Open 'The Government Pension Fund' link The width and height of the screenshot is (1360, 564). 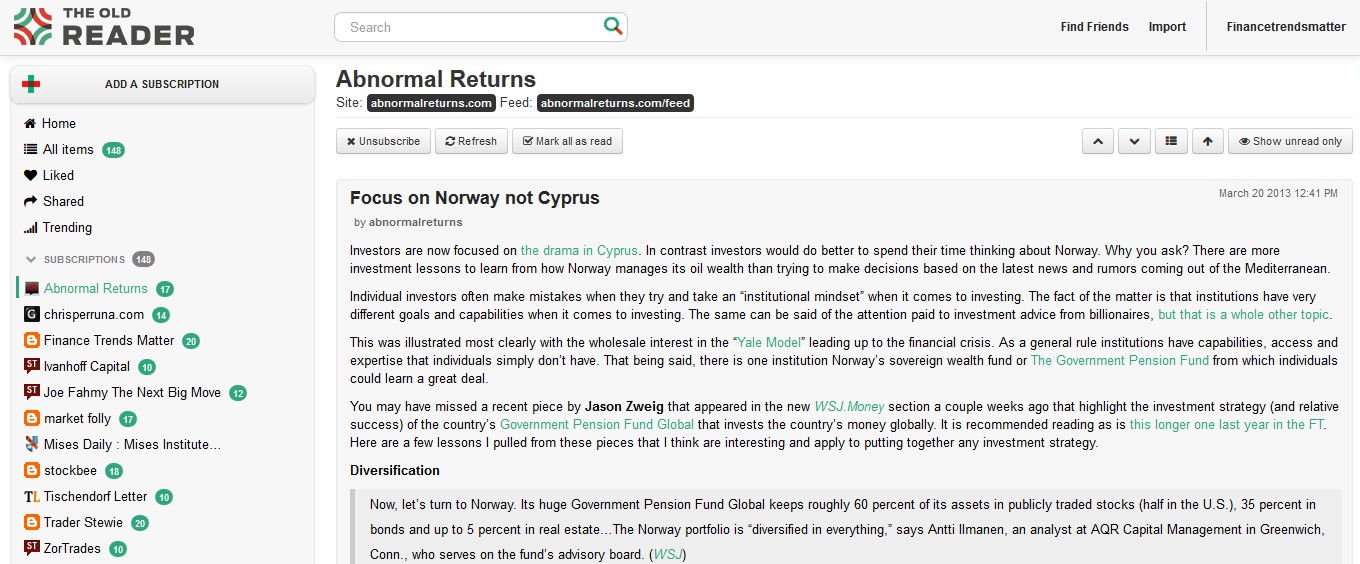[1120, 360]
